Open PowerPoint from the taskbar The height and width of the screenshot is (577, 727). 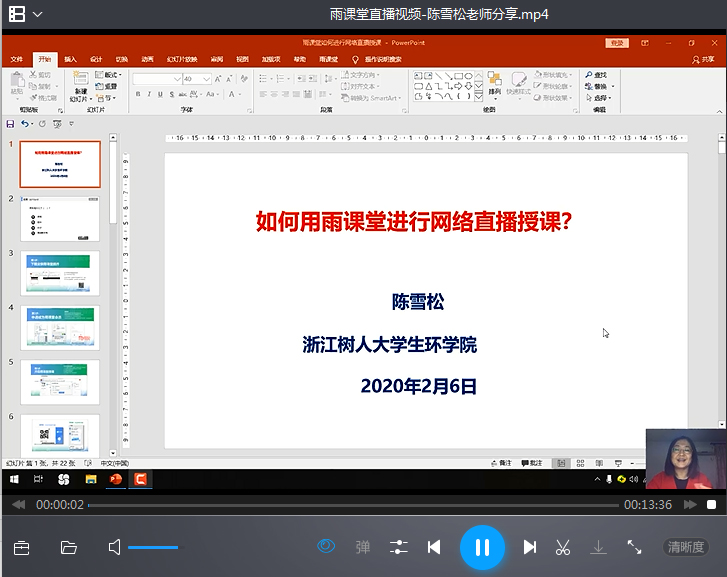pyautogui.click(x=115, y=479)
